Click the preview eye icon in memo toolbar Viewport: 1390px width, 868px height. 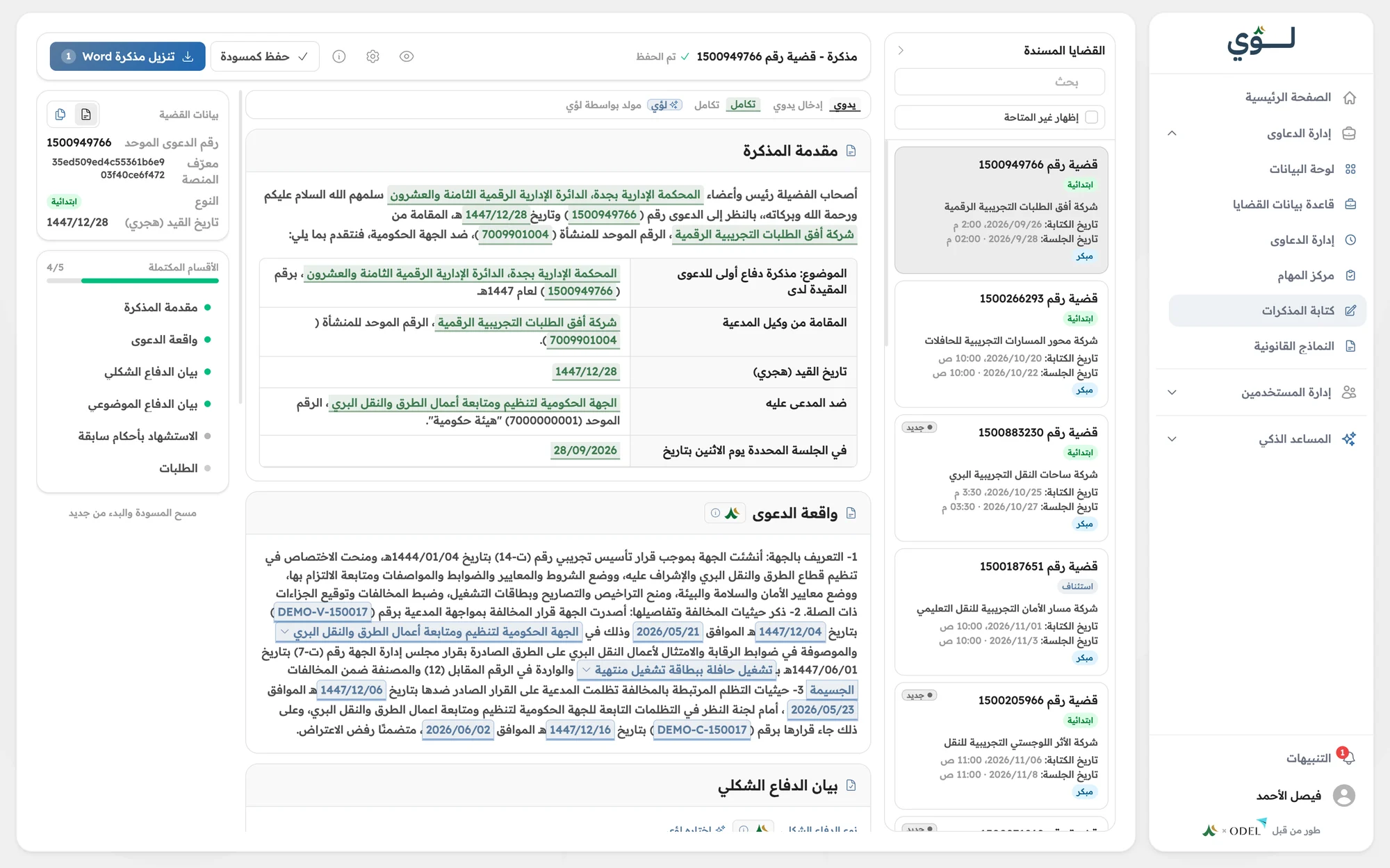tap(407, 56)
